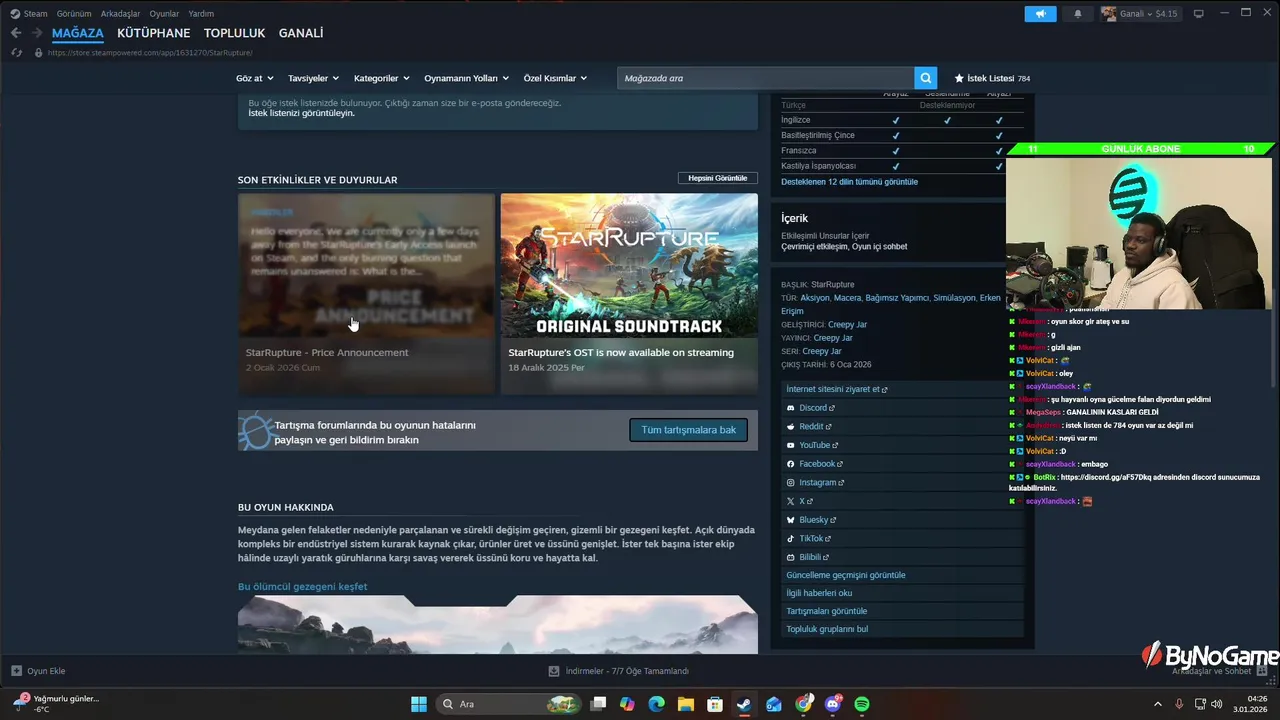Open the Discord link icon row

791,408
